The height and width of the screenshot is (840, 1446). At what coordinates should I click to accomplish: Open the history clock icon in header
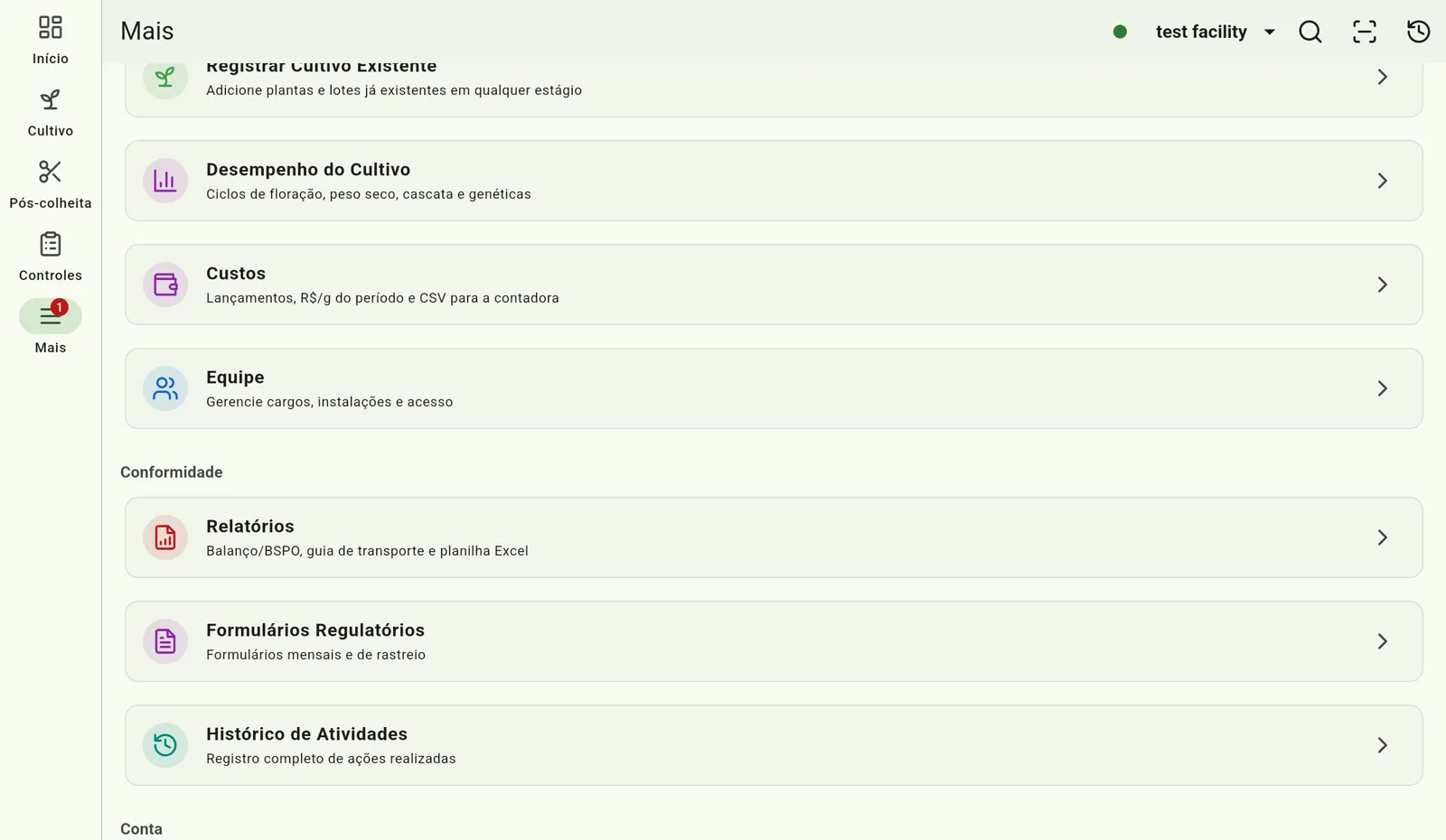(1419, 32)
